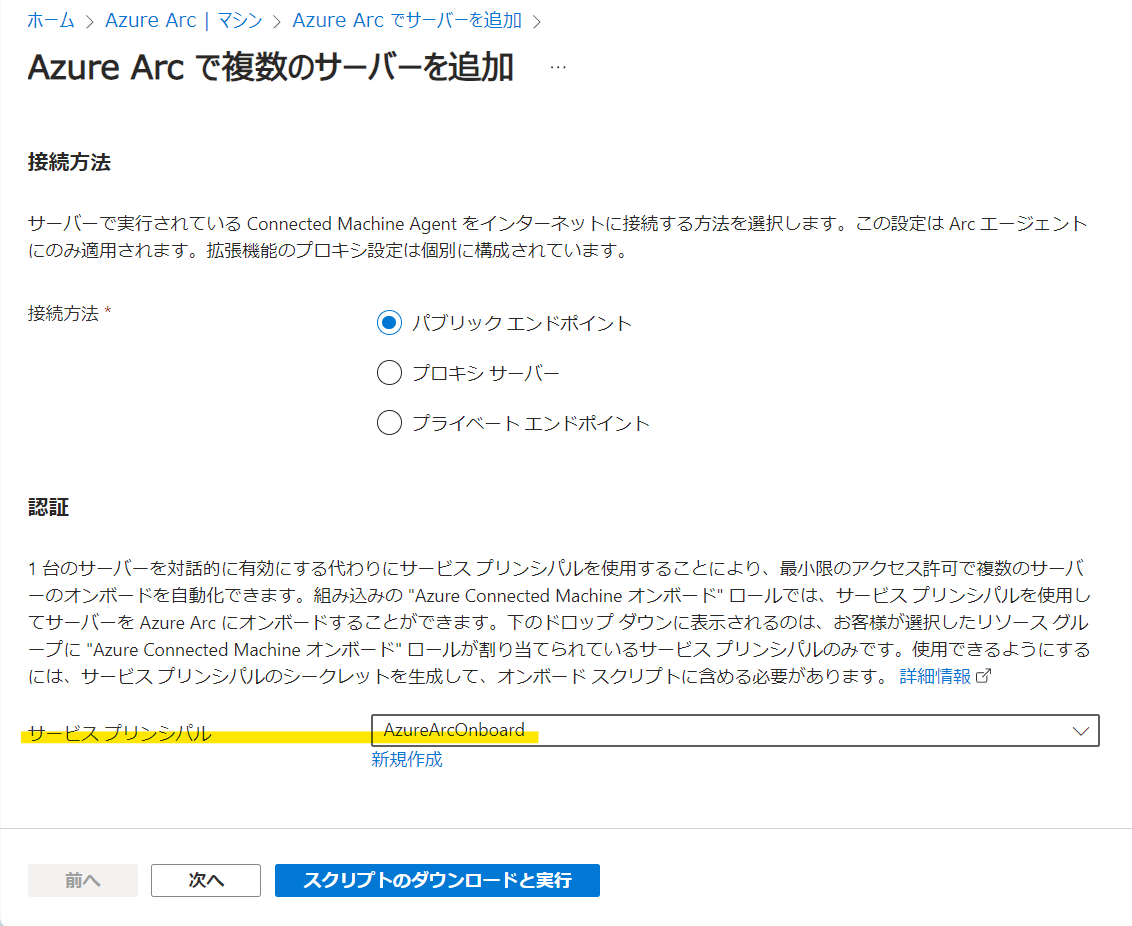This screenshot has height=926, width=1132.
Task: Click the 詳細情報 link
Action: (935, 676)
